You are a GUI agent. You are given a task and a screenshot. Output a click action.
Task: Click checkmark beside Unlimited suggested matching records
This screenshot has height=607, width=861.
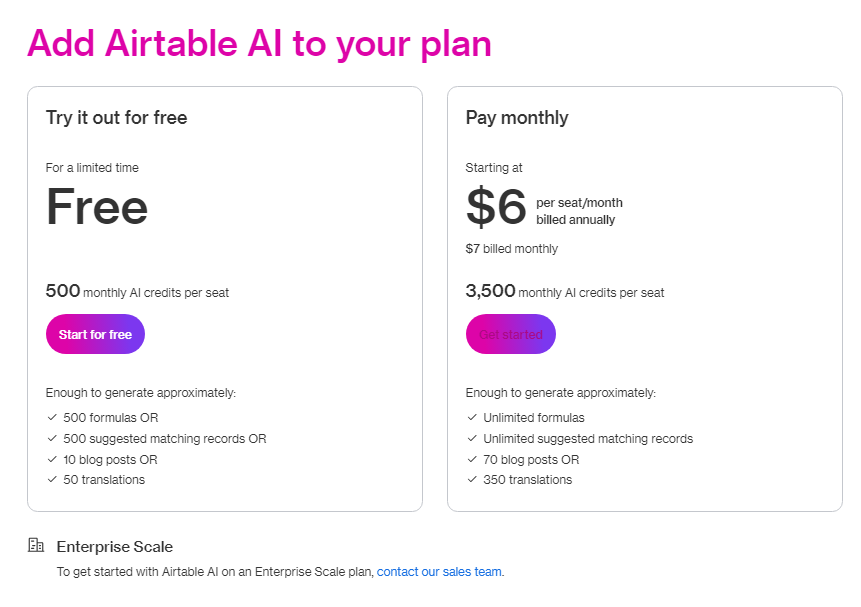(x=472, y=439)
